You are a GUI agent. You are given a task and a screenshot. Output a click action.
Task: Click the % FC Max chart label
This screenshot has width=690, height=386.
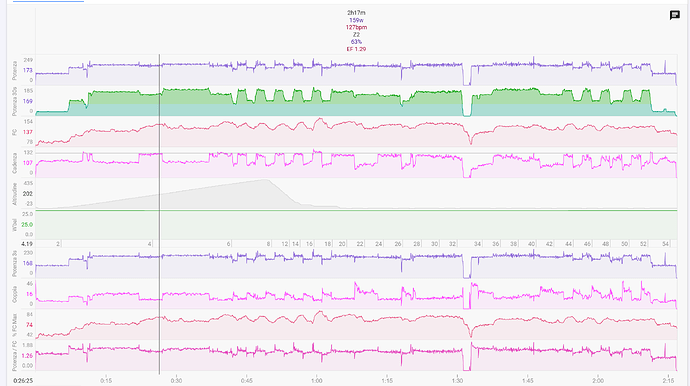click(15, 325)
